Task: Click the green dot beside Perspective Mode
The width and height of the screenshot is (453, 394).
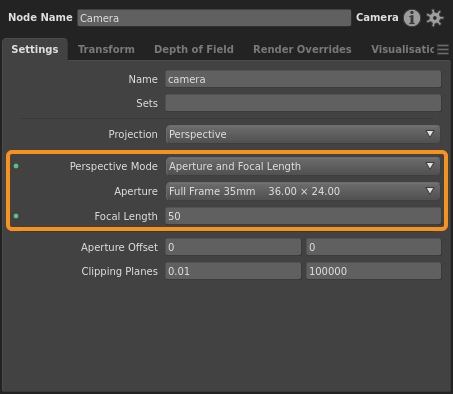Action: pos(16,166)
